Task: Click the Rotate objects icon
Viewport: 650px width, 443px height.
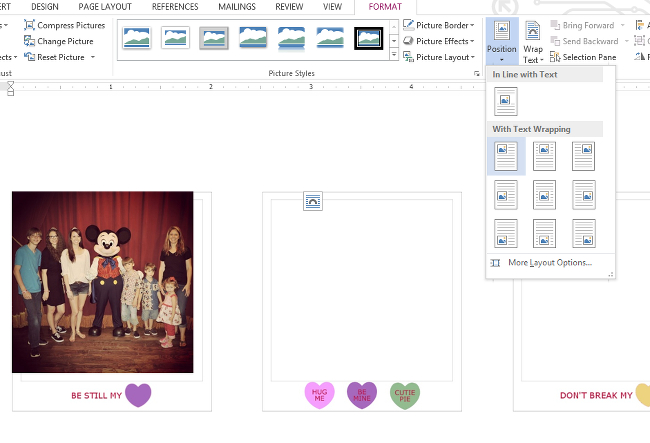Action: pos(640,56)
